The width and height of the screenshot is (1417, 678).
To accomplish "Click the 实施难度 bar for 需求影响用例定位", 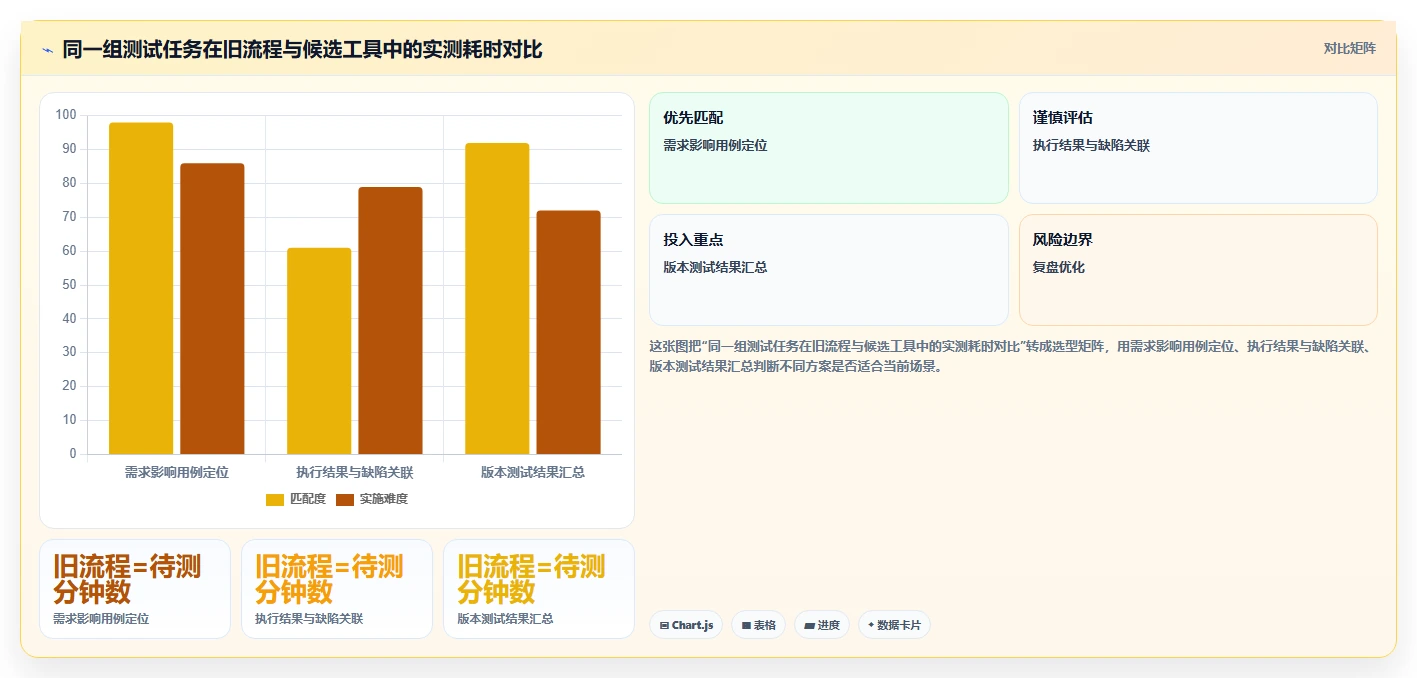I will (212, 309).
